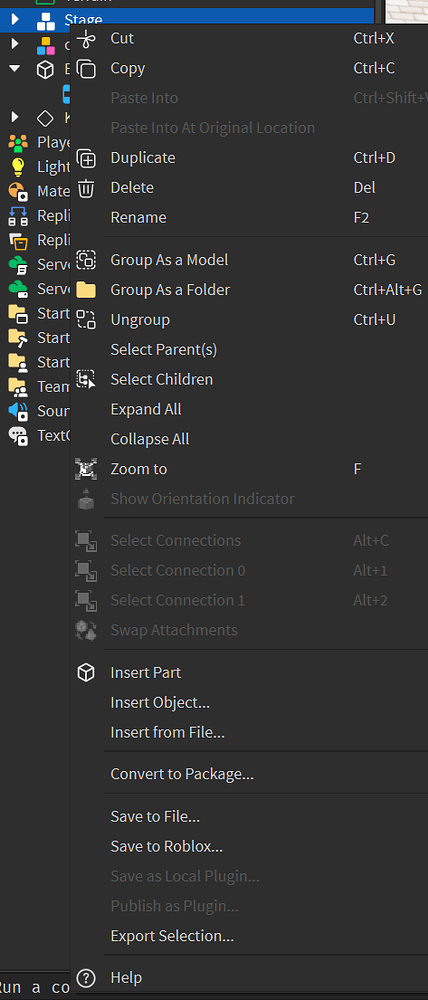Click the Zoom to icon
This screenshot has height=1000, width=428.
(85, 469)
